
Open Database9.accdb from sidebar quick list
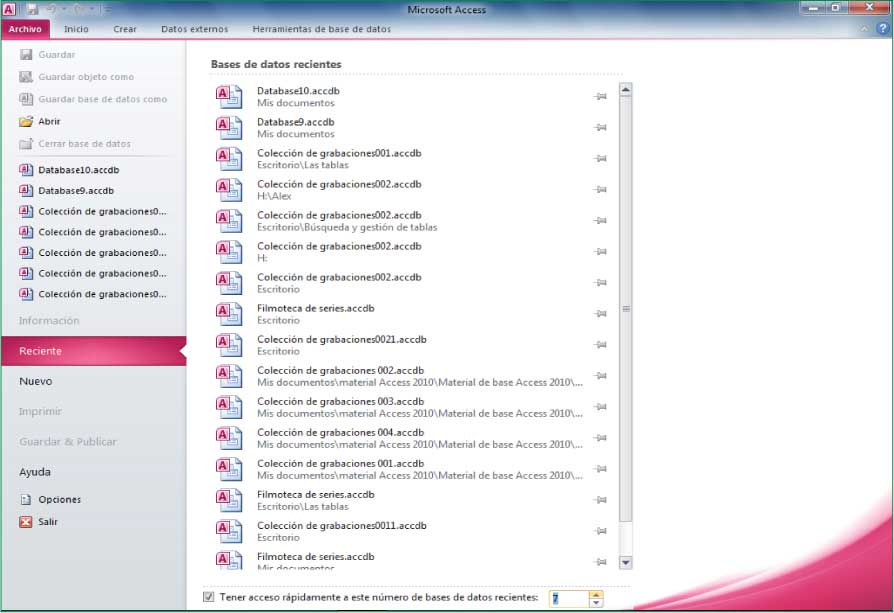click(x=76, y=190)
